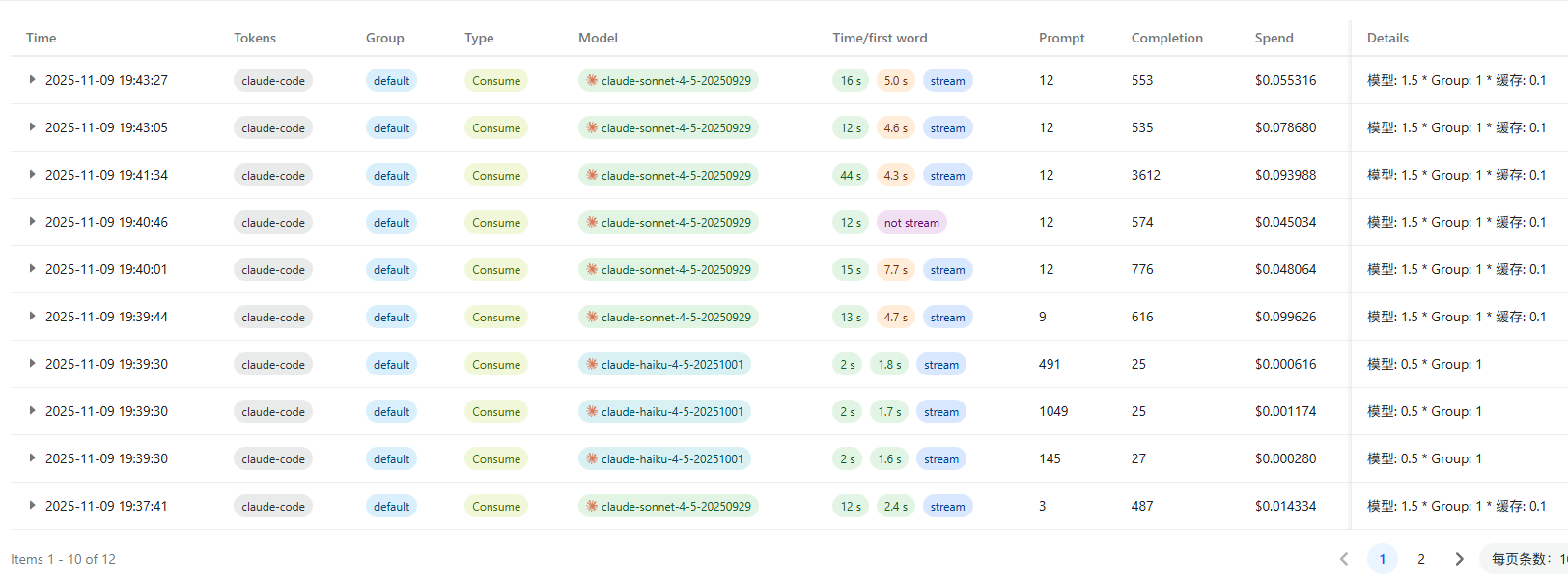Open the per-page count selector

click(x=1526, y=559)
